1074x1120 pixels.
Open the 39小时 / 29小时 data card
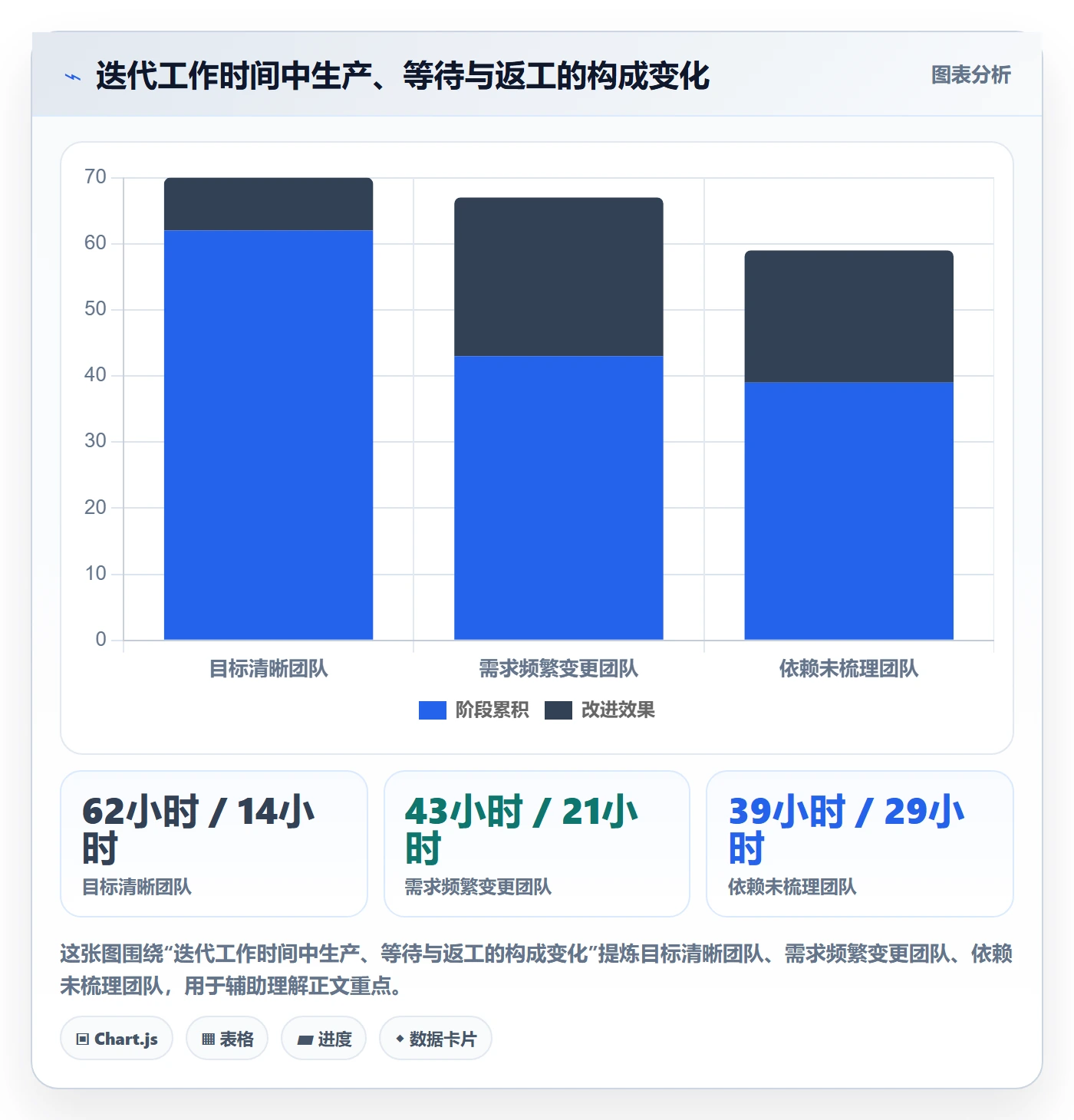point(860,844)
